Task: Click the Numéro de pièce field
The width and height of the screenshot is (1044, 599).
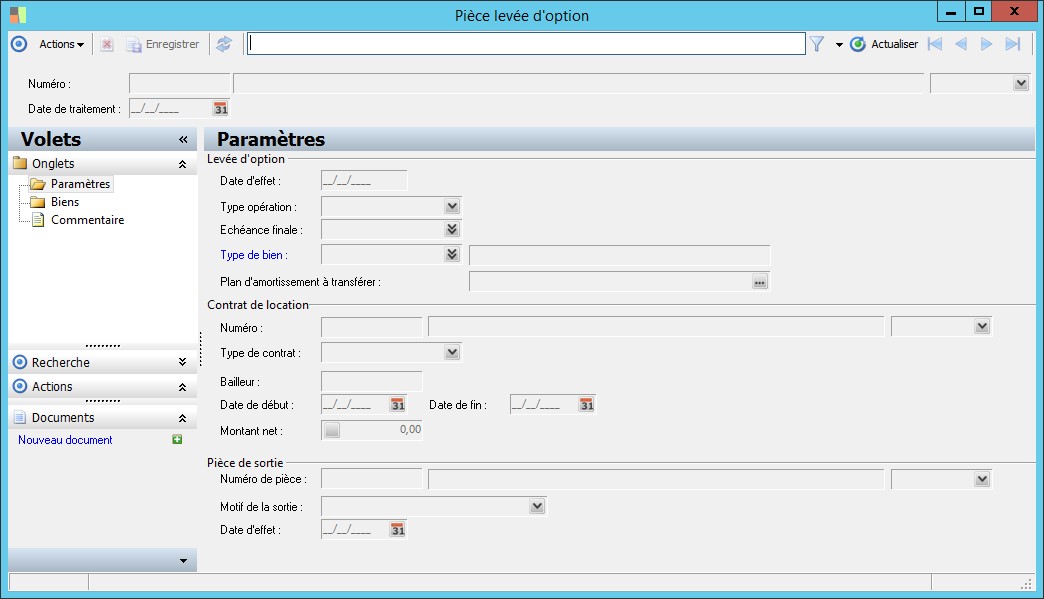Action: click(372, 479)
